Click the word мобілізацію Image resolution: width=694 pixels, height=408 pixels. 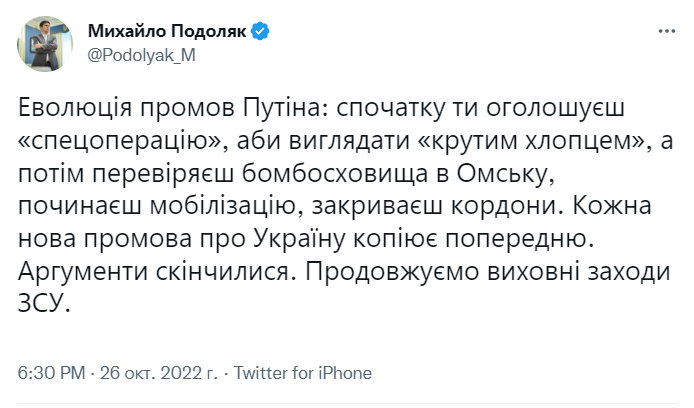click(223, 207)
